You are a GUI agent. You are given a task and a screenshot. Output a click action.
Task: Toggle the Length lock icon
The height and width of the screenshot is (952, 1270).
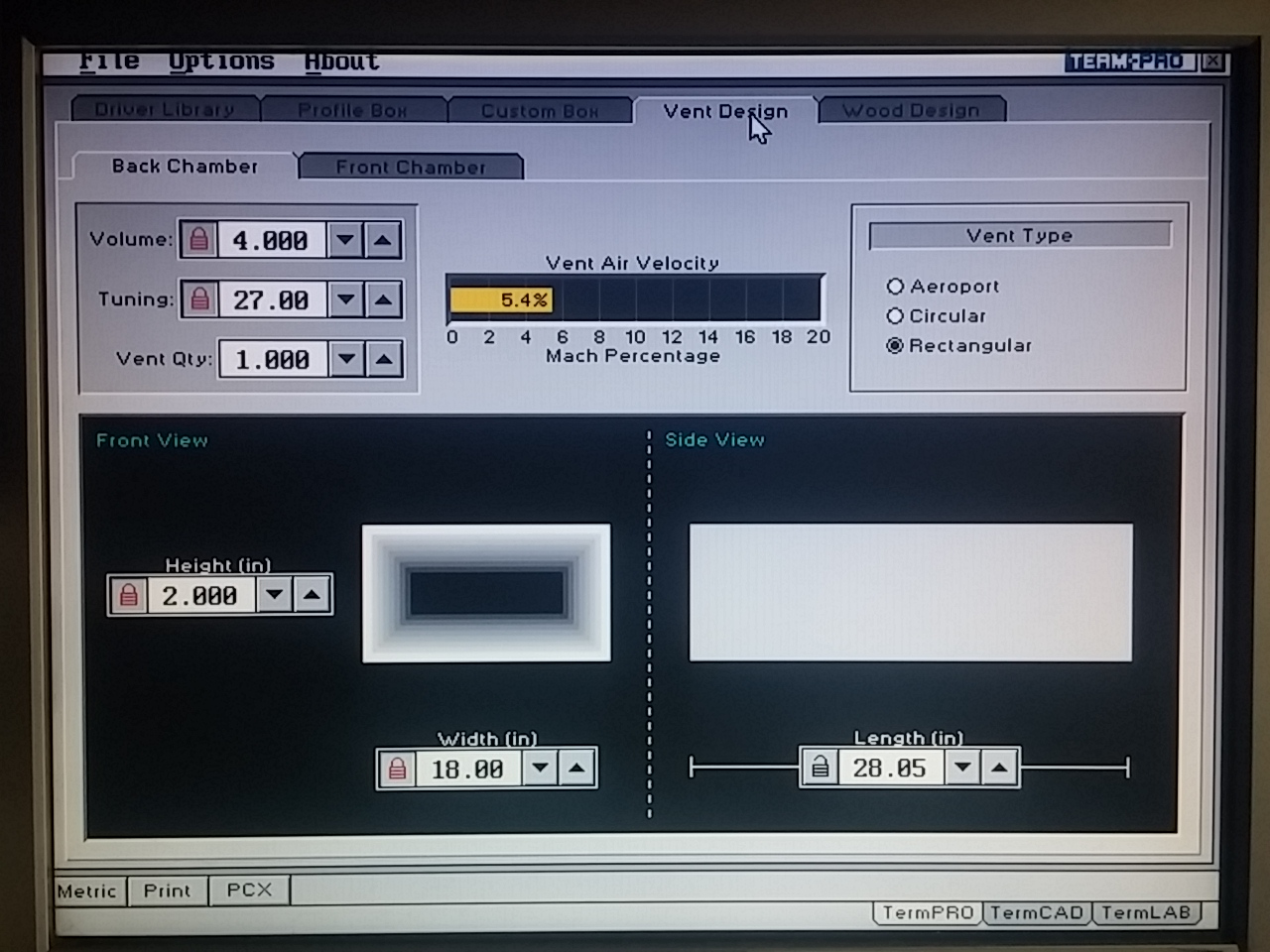[x=821, y=768]
